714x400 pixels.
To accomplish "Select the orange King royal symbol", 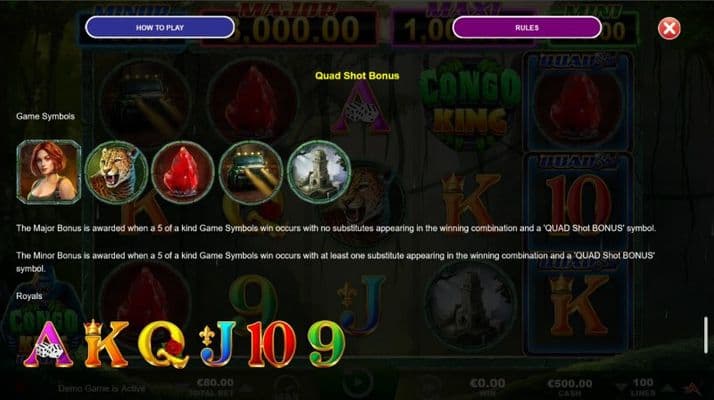I will [106, 344].
